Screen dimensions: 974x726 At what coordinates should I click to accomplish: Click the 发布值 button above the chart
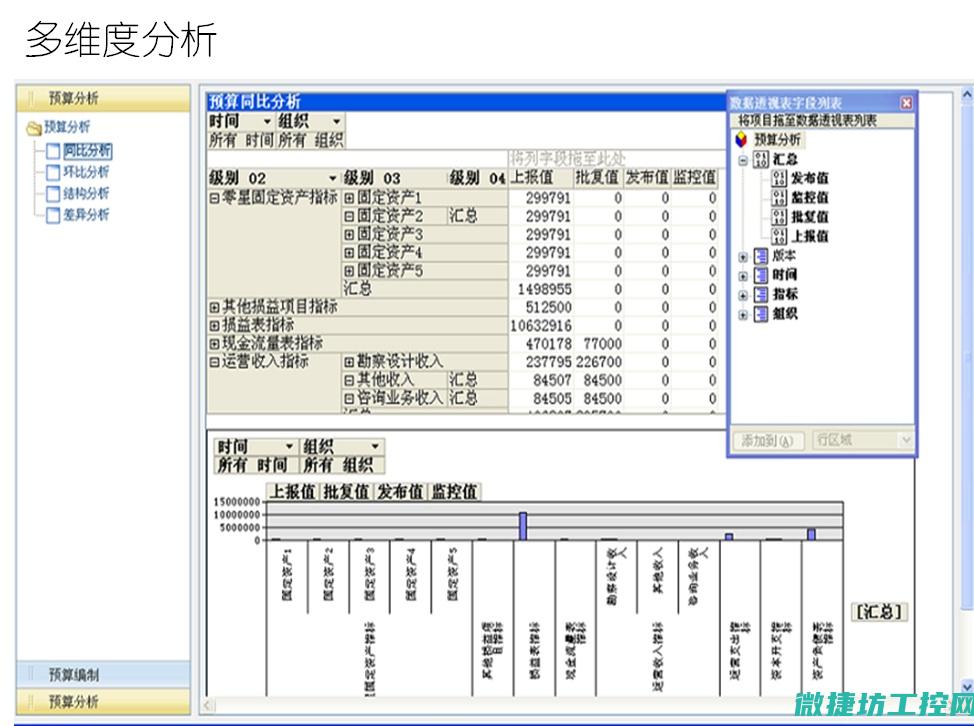coord(400,492)
